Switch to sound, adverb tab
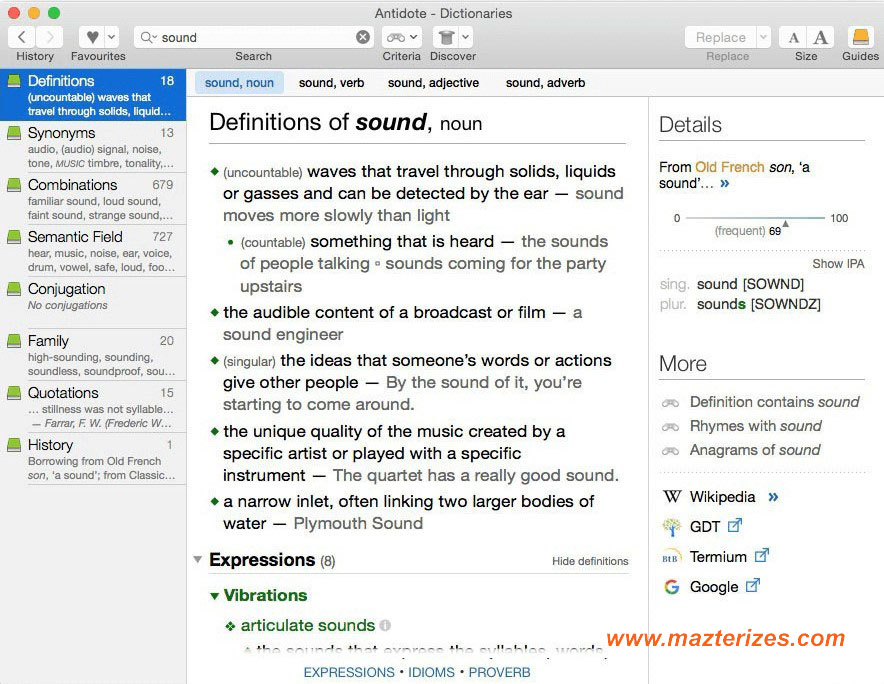Screen dimensions: 884x684 click(545, 83)
